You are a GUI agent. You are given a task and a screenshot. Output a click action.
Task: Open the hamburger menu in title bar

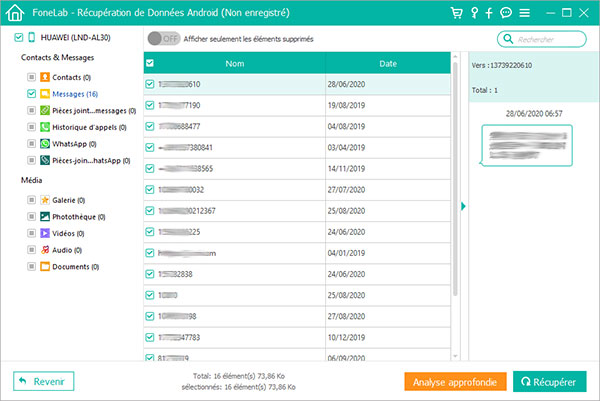click(x=526, y=13)
